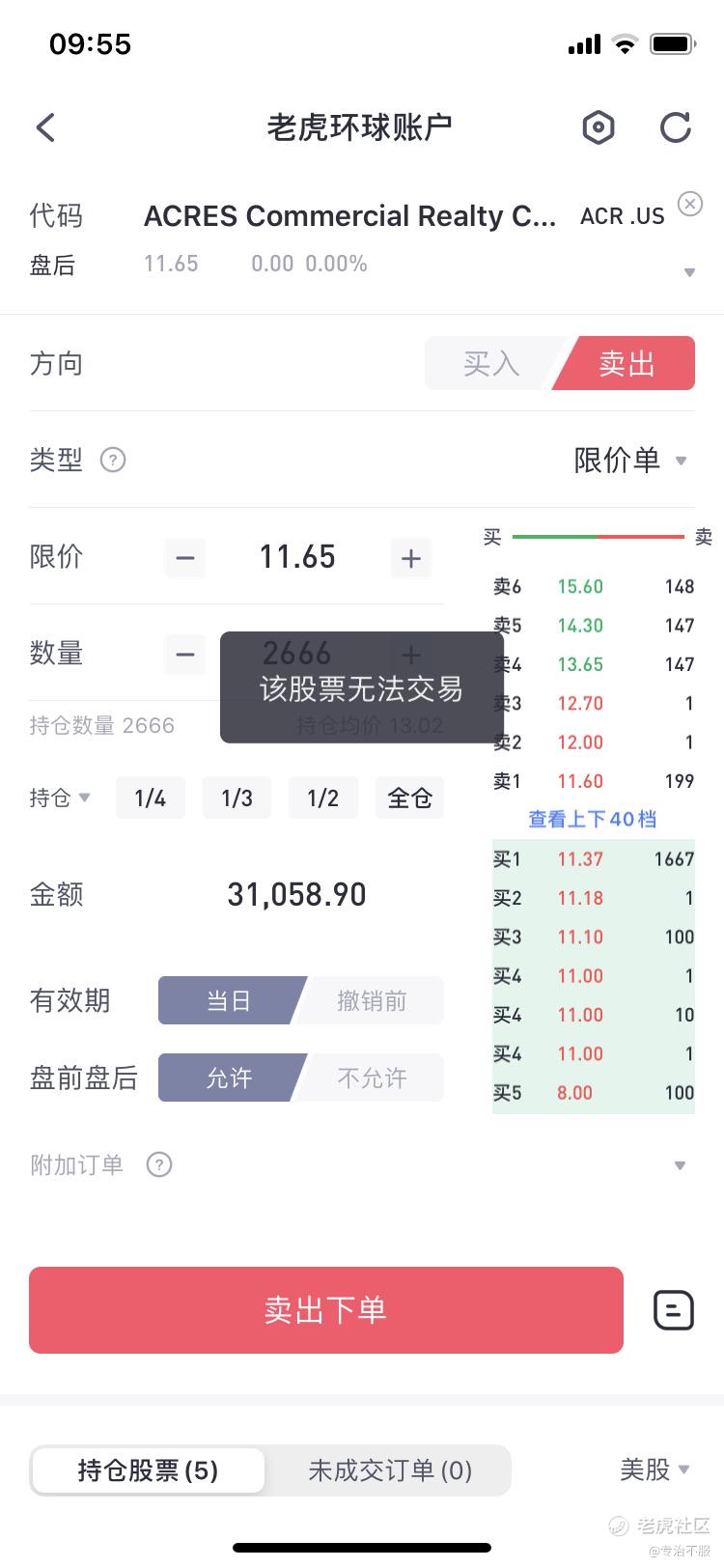The width and height of the screenshot is (724, 1568).
Task: Select 买入 buy direction
Action: 491,363
